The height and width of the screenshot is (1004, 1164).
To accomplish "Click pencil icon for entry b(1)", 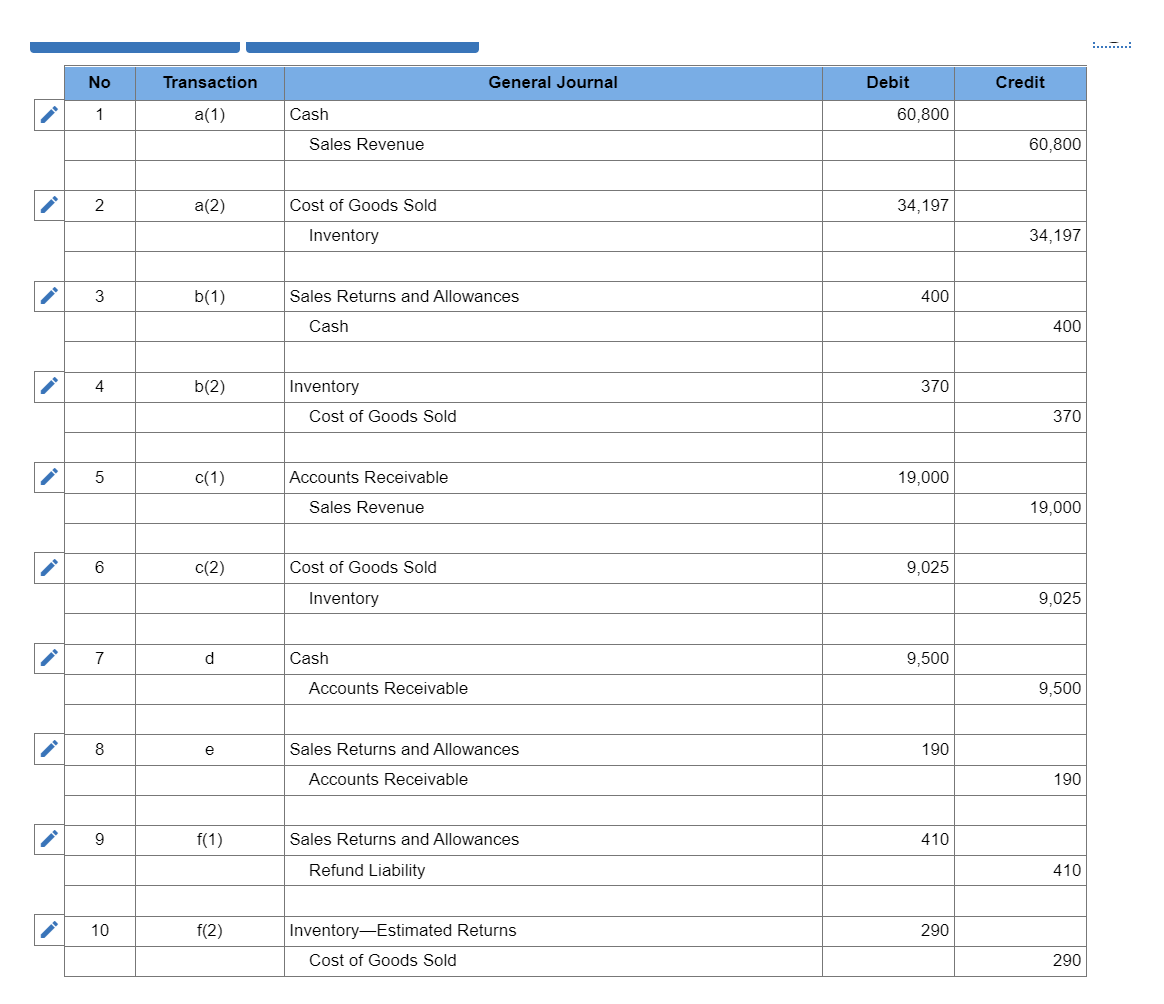I will pos(49,296).
